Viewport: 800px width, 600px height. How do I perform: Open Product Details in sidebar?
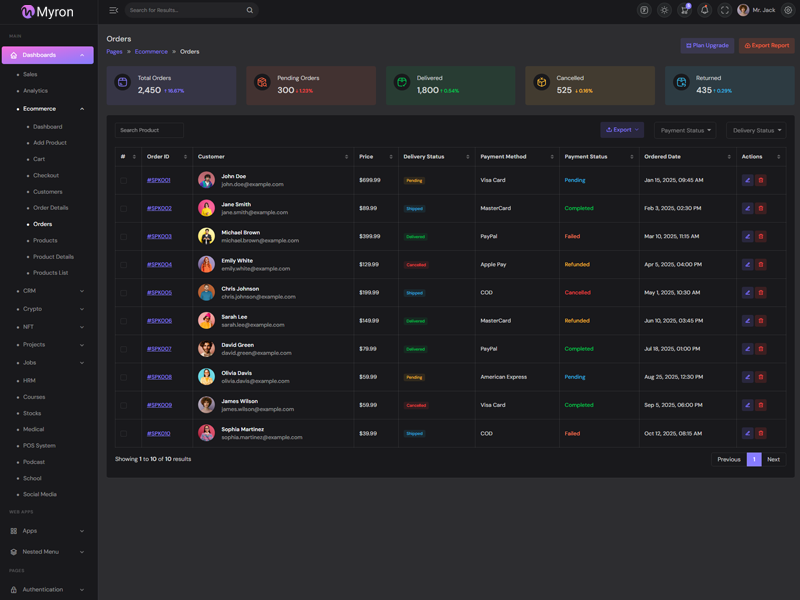point(53,257)
